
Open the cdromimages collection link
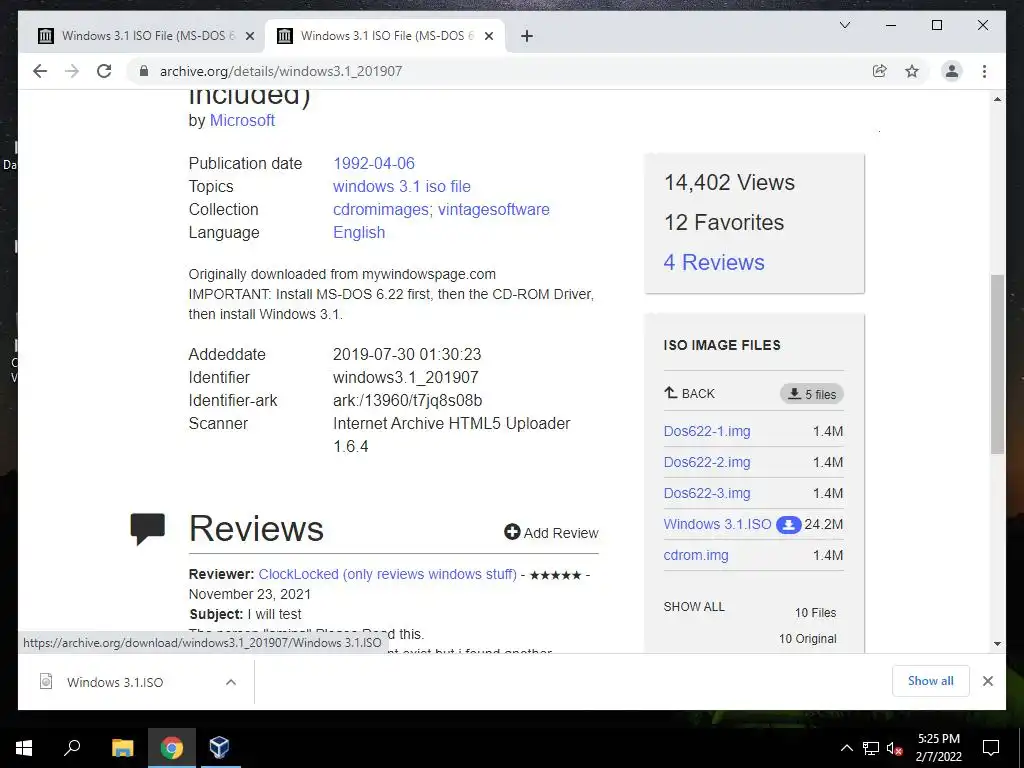381,210
